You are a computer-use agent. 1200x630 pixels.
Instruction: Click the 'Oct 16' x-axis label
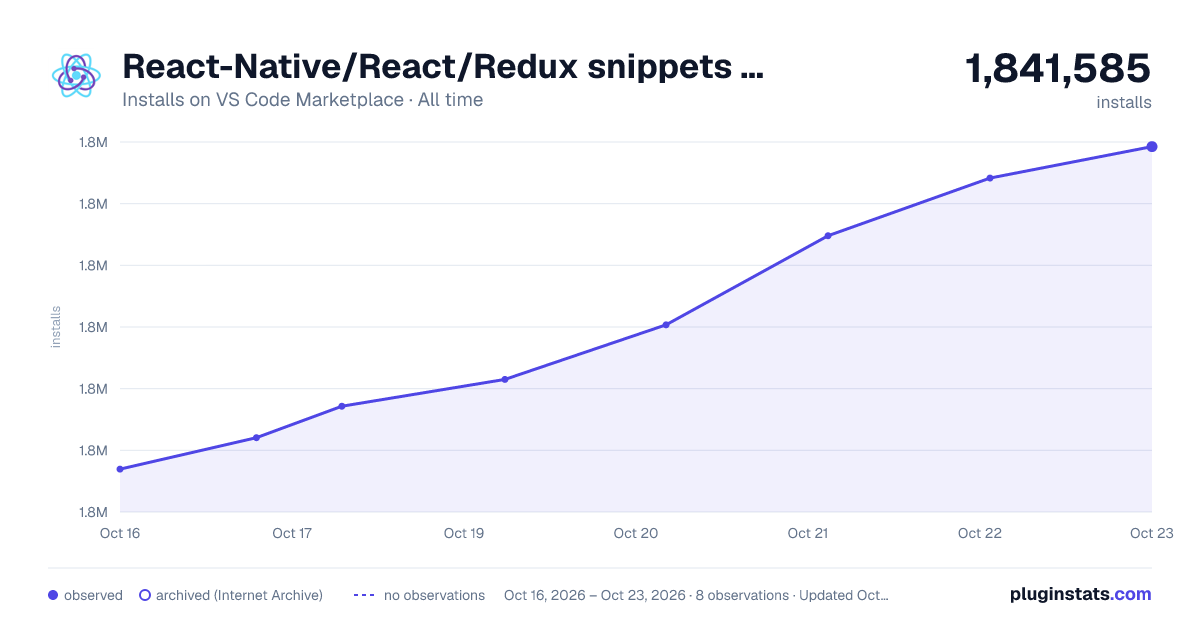[120, 533]
